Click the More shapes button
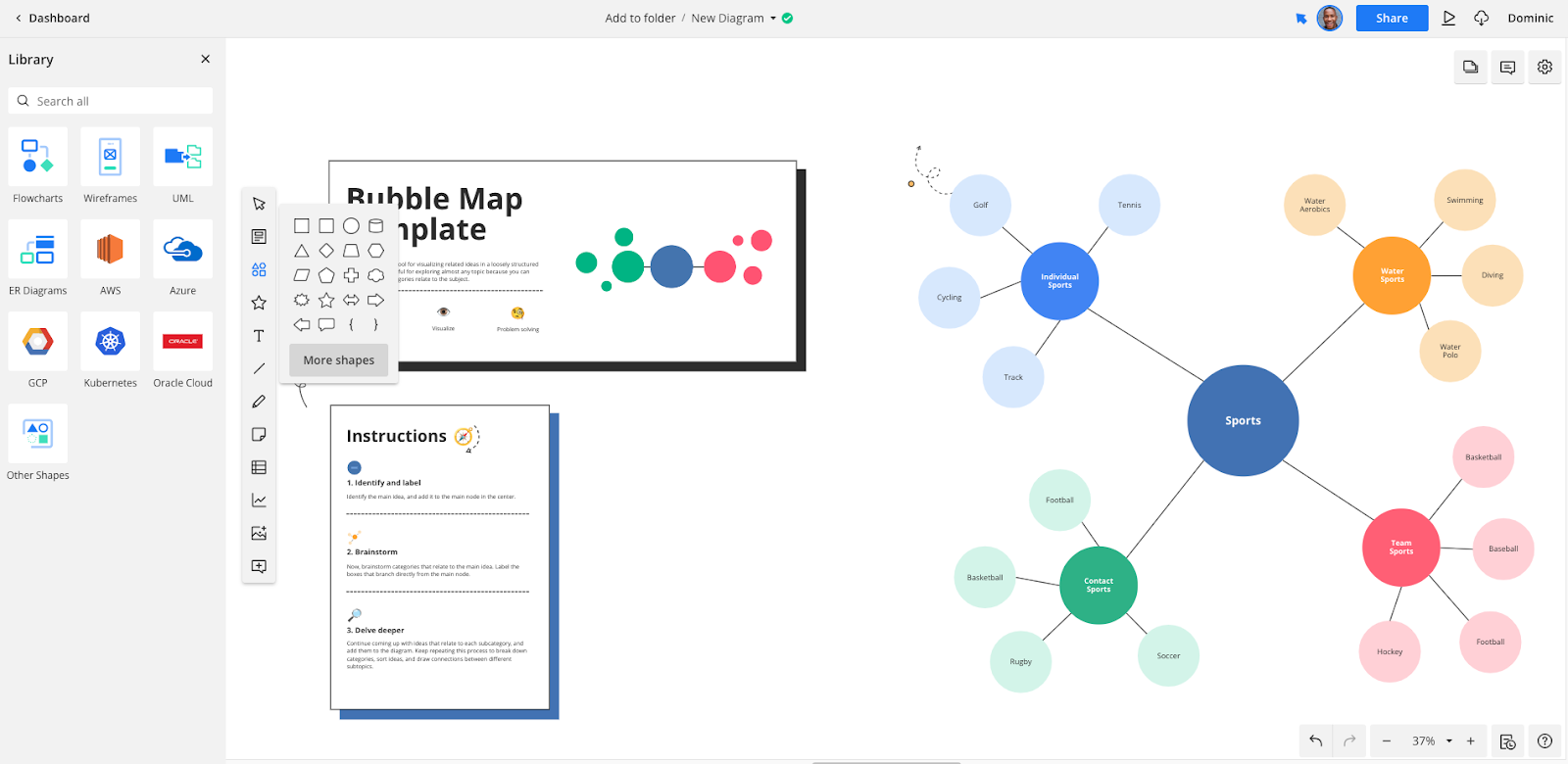The height and width of the screenshot is (764, 1568). pyautogui.click(x=339, y=360)
